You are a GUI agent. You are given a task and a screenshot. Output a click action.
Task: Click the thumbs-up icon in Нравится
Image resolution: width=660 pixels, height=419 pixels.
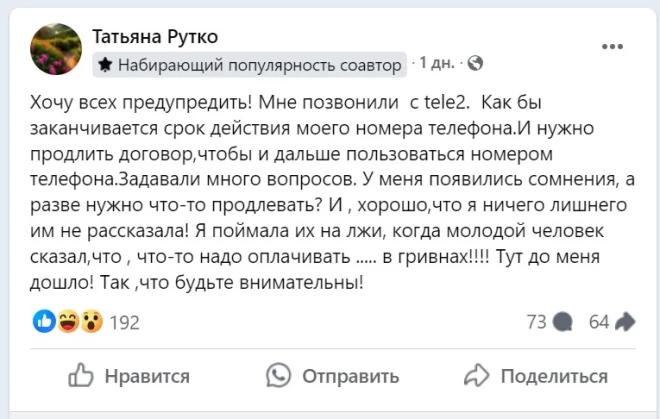coord(81,376)
